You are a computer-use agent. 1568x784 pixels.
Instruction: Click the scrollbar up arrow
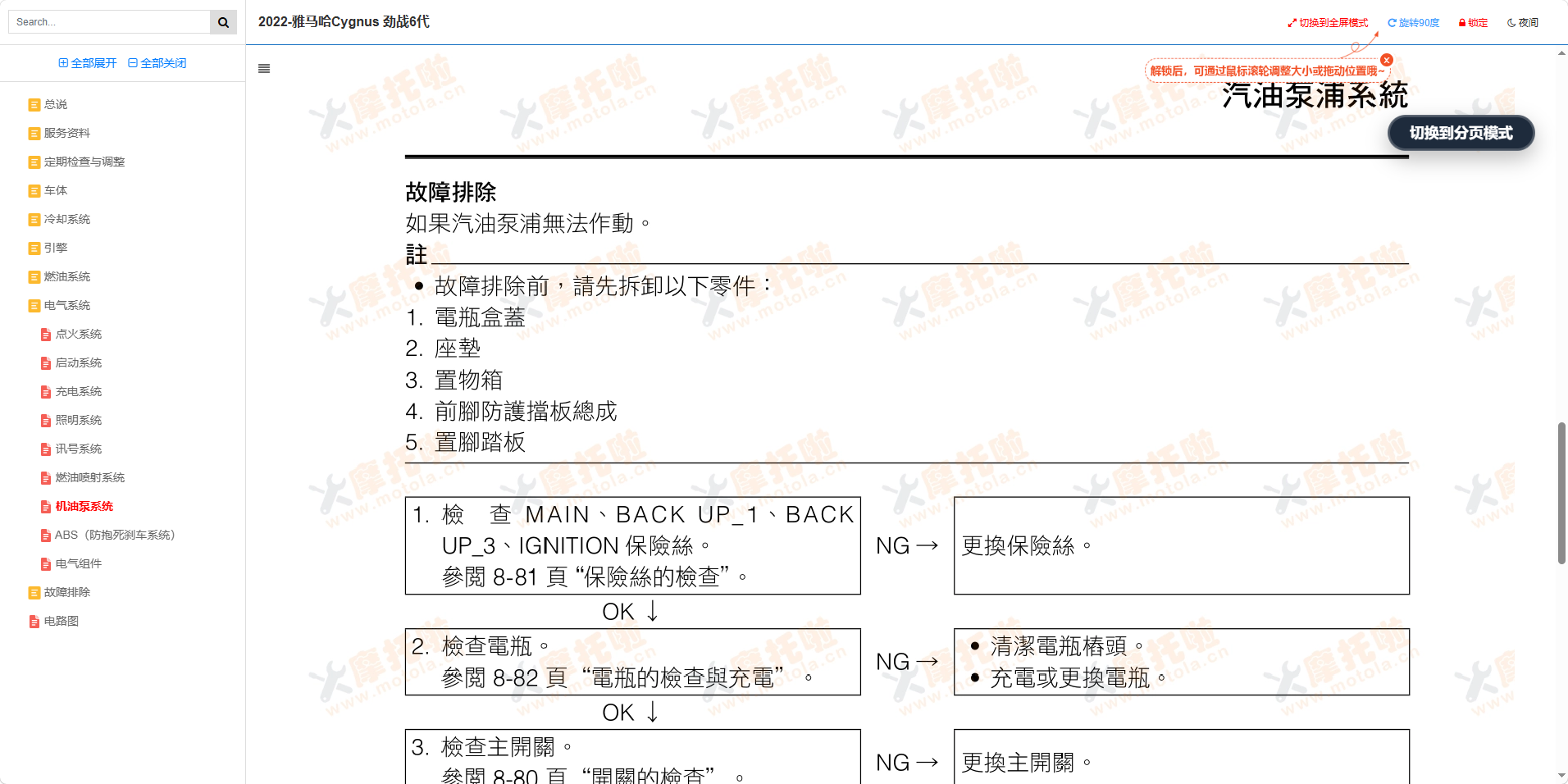coord(1561,52)
